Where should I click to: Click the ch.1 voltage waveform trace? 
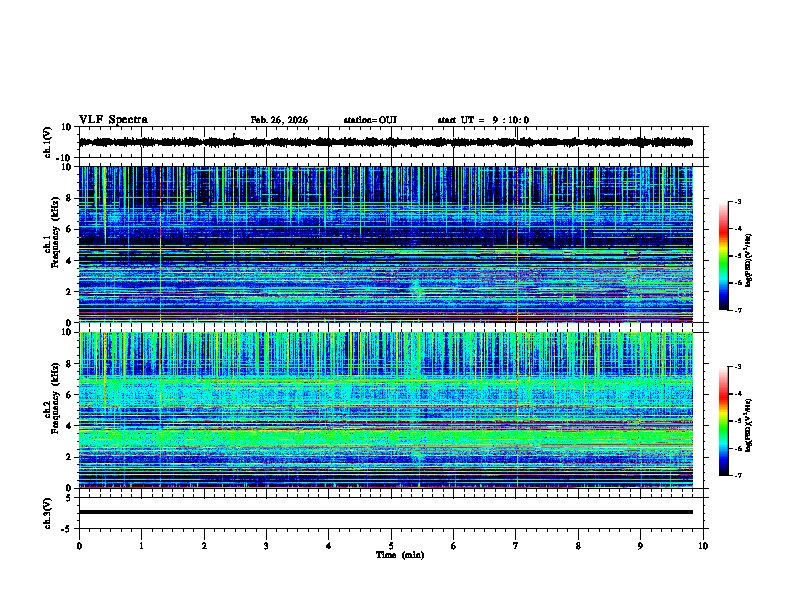[385, 142]
